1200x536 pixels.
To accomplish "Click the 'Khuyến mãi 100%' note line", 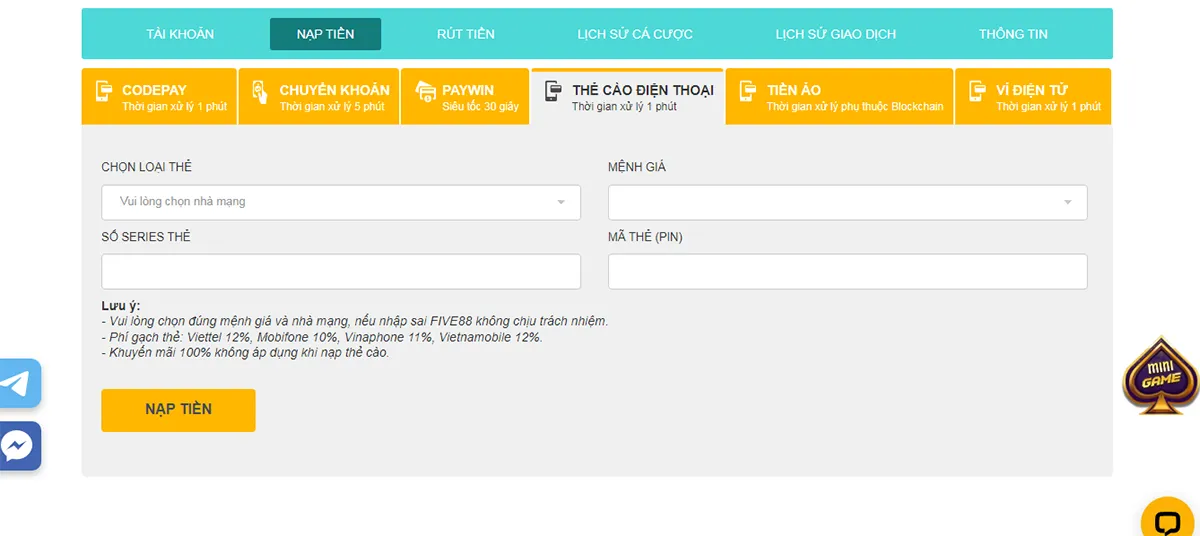I will coord(245,353).
